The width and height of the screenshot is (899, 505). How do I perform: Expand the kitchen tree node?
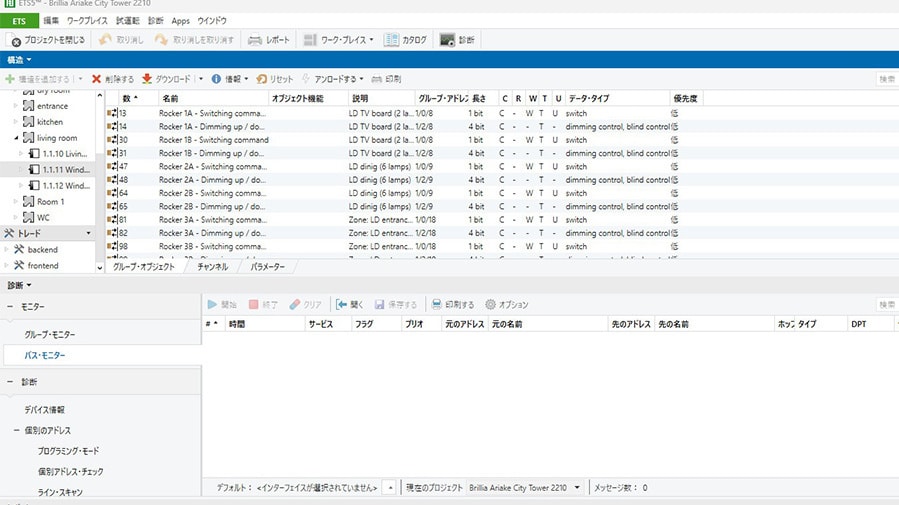click(x=17, y=122)
